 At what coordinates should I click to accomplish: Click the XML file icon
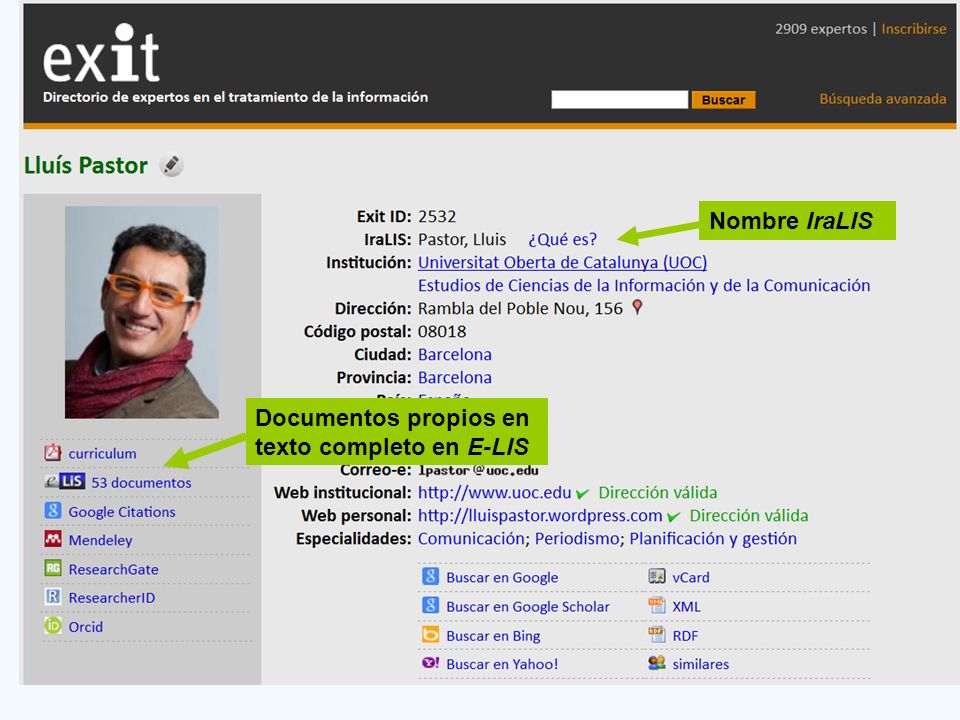(x=657, y=606)
